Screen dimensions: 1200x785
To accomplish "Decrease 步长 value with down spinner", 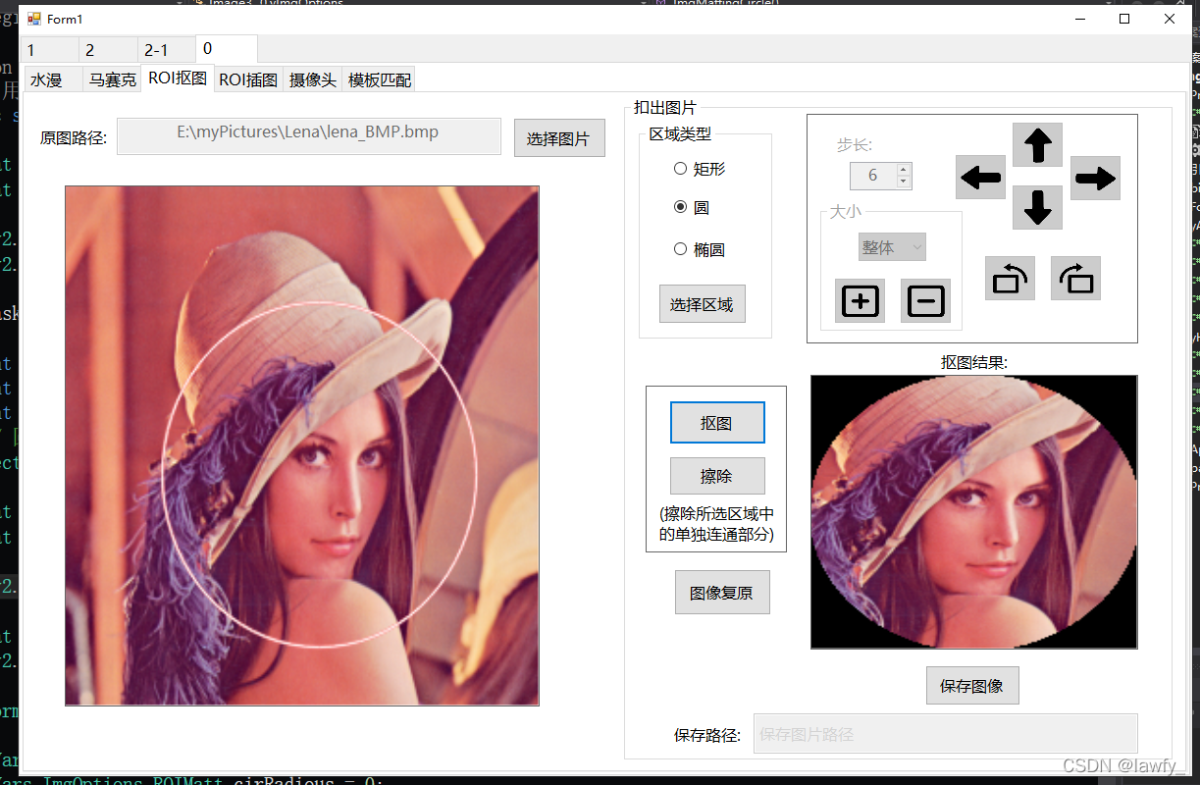I will tap(904, 182).
